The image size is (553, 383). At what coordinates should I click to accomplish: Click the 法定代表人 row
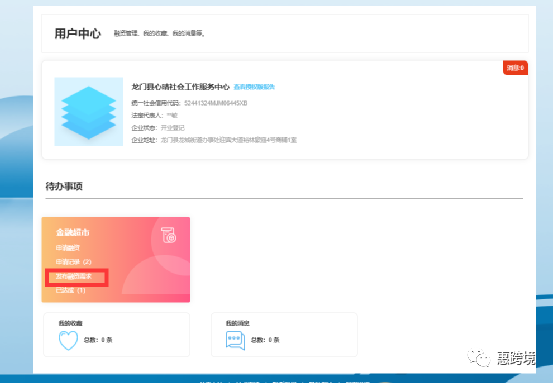[154, 115]
